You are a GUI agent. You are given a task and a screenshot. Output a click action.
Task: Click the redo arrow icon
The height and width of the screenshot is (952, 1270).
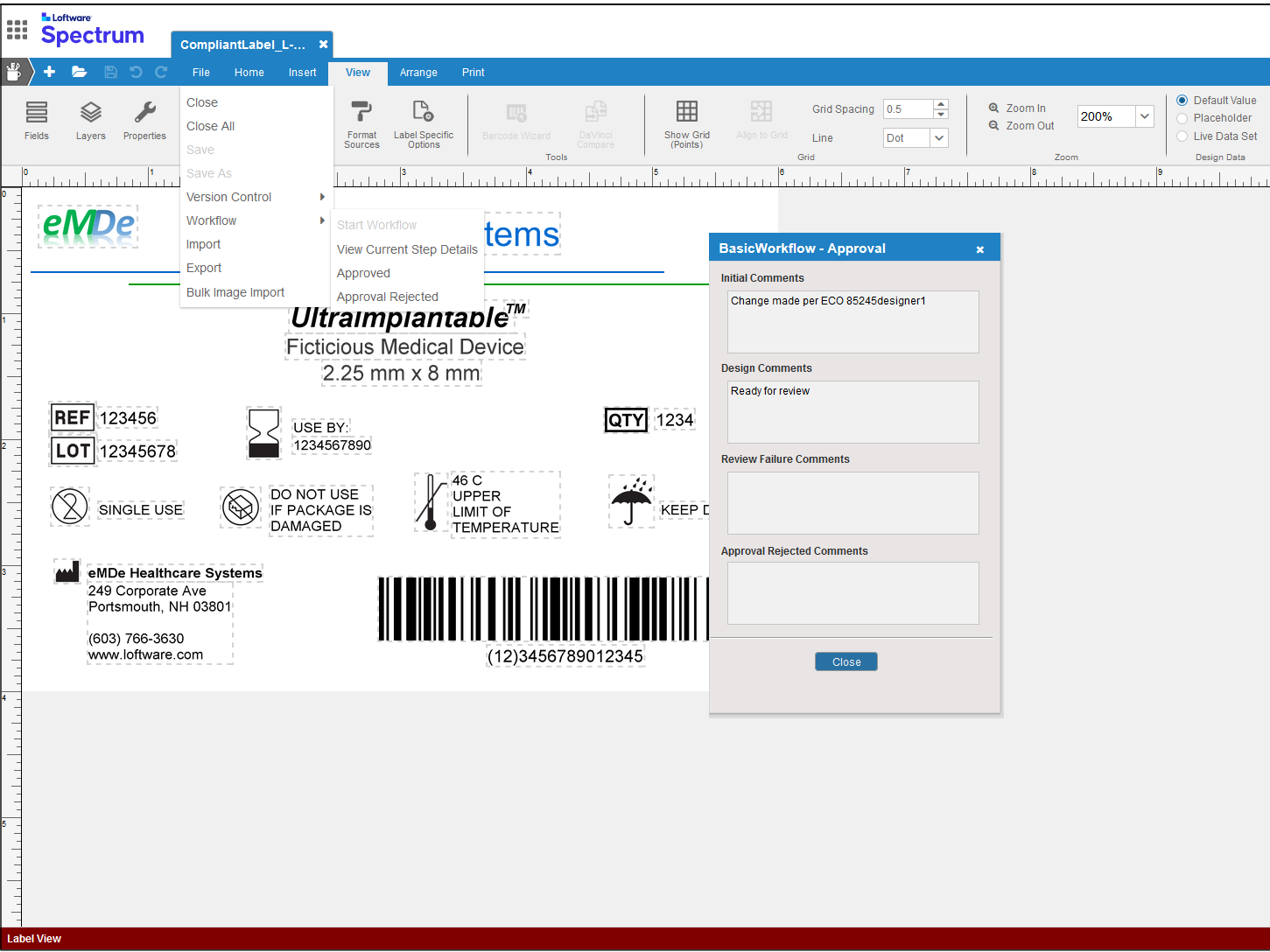(161, 72)
